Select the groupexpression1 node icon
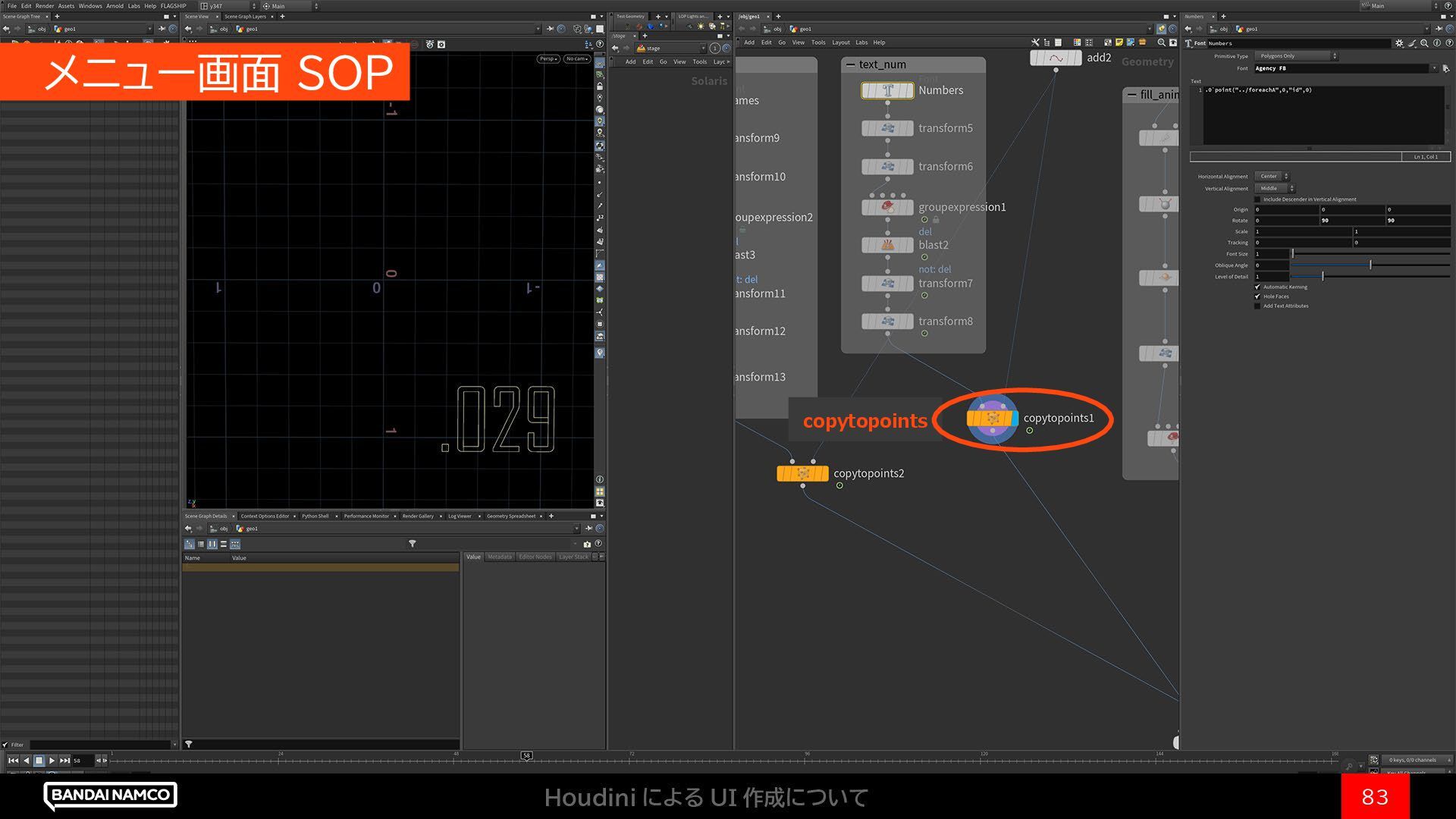Screen dimensions: 1456x819 point(887,206)
